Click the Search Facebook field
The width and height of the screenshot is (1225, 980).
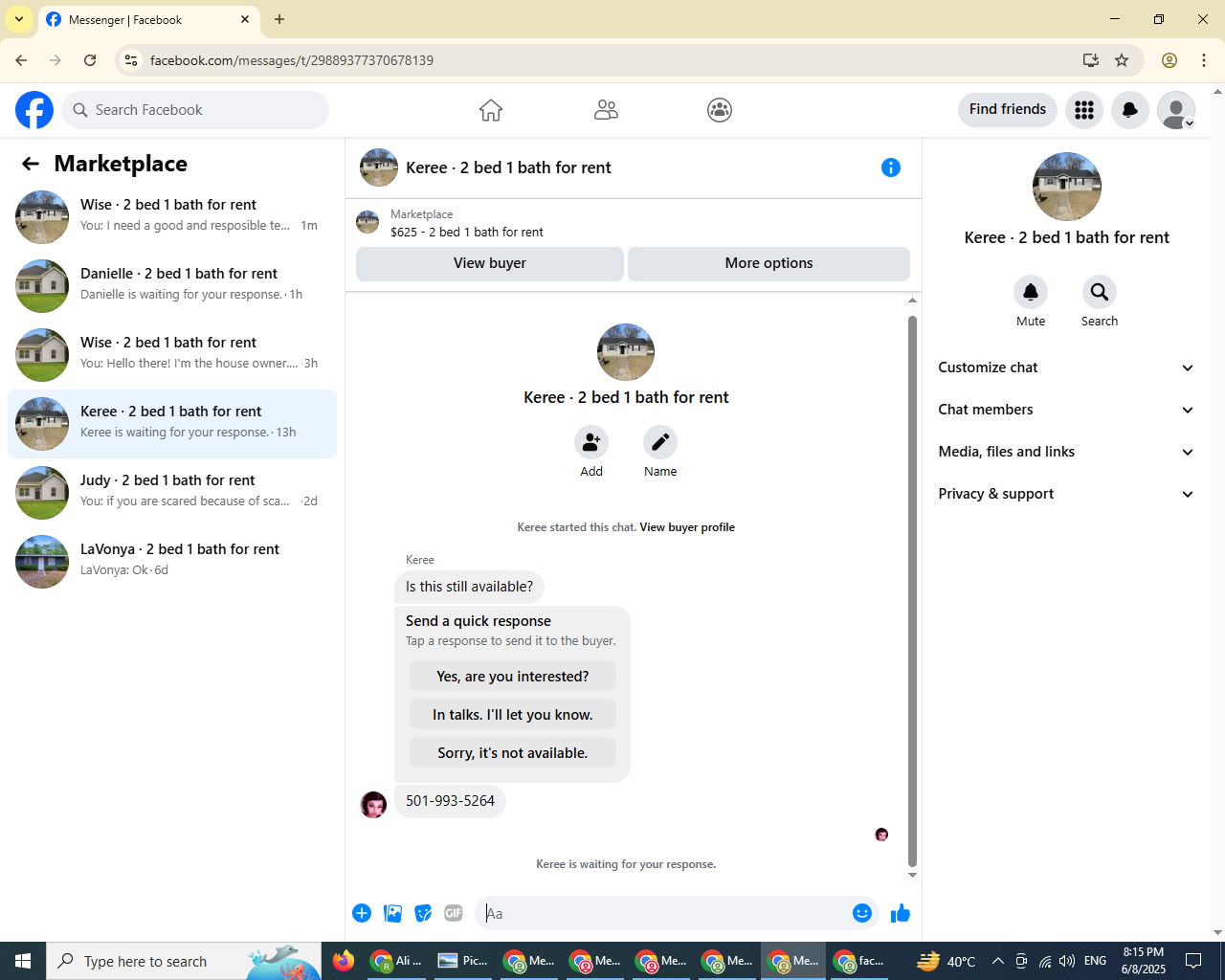coord(195,110)
